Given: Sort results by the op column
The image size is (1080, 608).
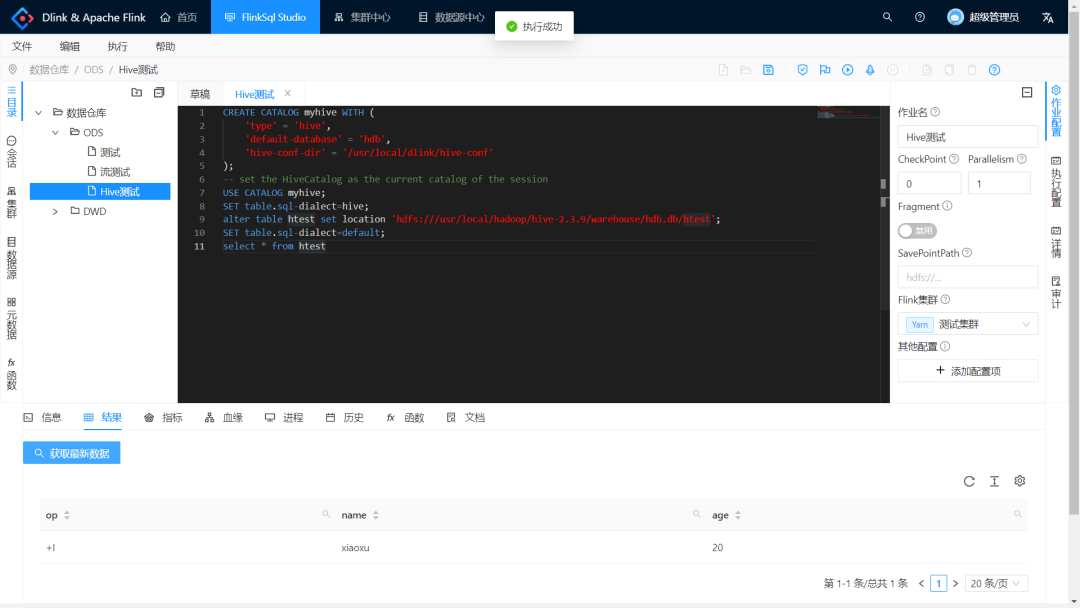Looking at the screenshot, I should pyautogui.click(x=67, y=515).
